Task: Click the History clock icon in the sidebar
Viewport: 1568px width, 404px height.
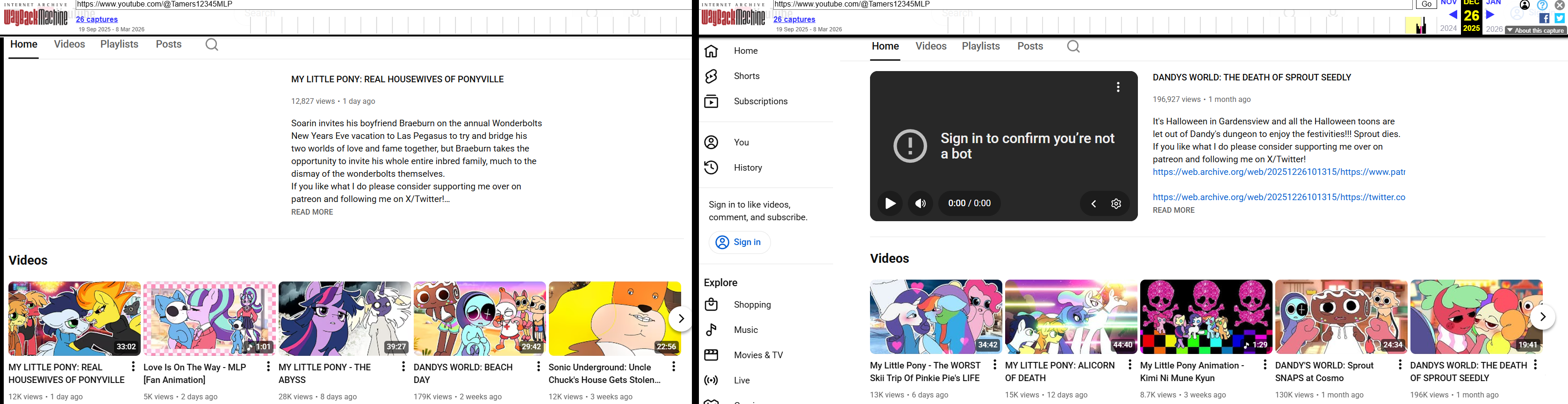Action: tap(711, 167)
